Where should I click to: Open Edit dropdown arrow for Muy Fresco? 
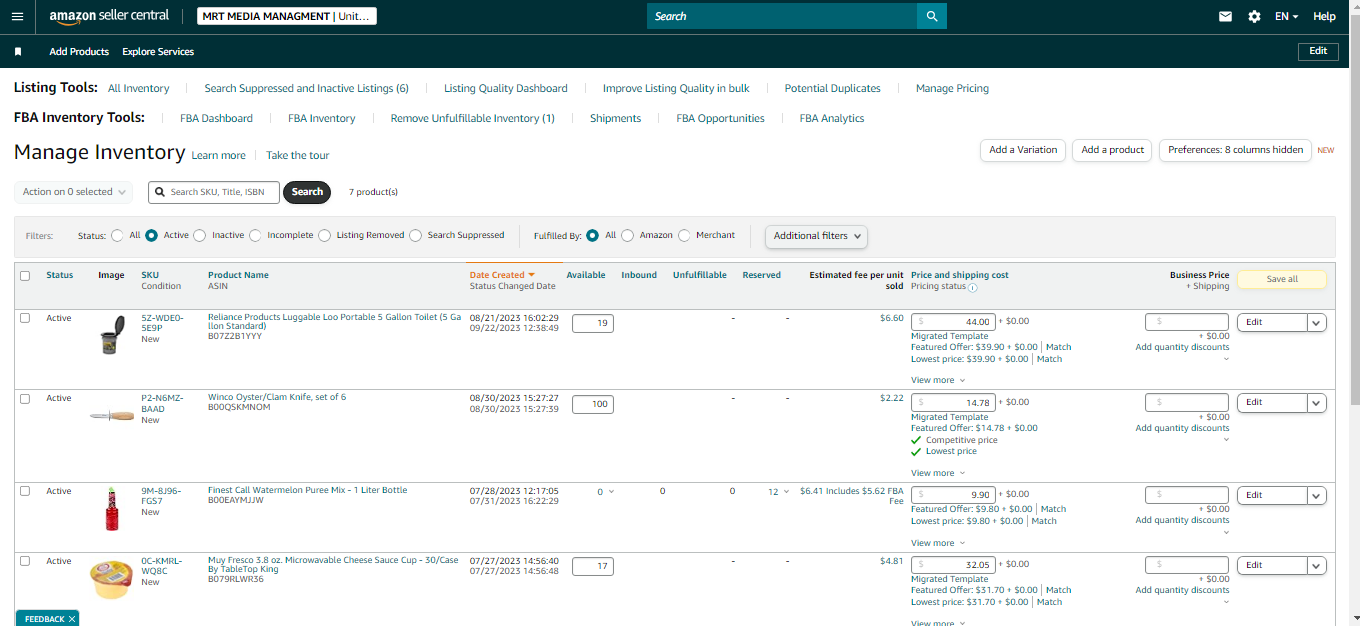pos(1317,565)
